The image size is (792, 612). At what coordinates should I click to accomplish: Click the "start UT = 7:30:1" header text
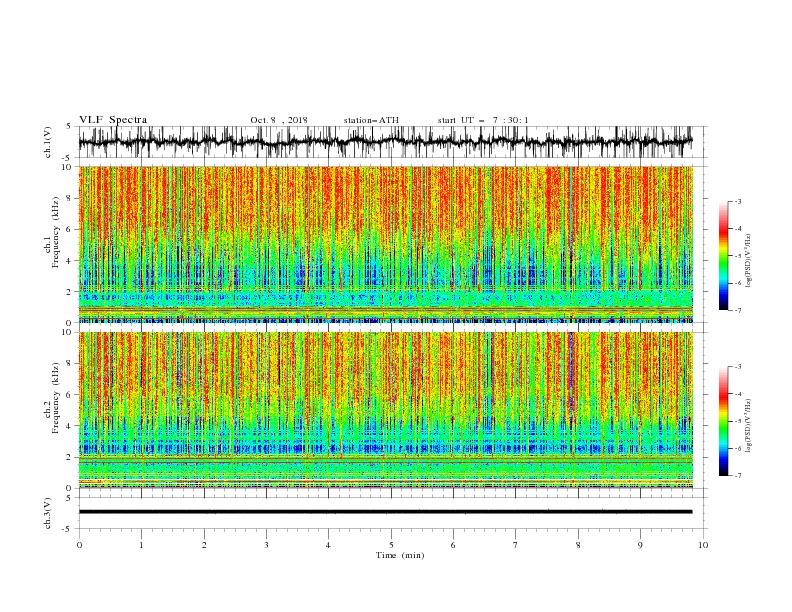point(483,120)
